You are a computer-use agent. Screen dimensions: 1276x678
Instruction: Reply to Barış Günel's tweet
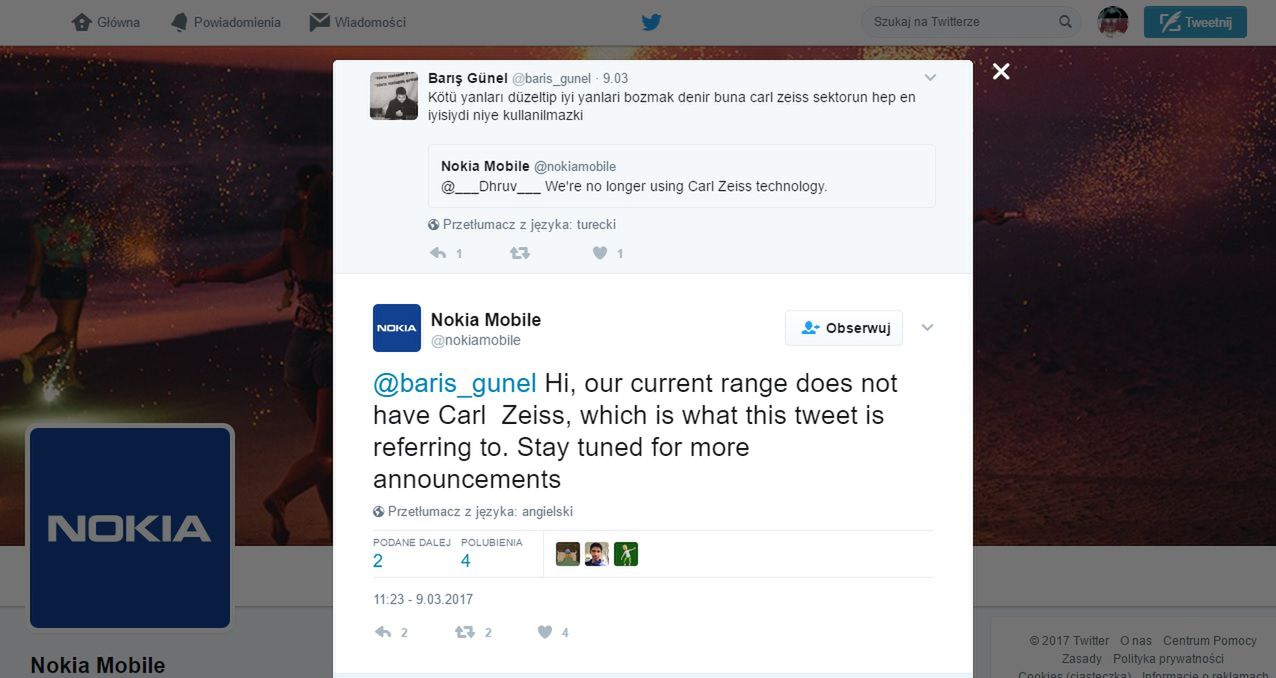coord(437,253)
